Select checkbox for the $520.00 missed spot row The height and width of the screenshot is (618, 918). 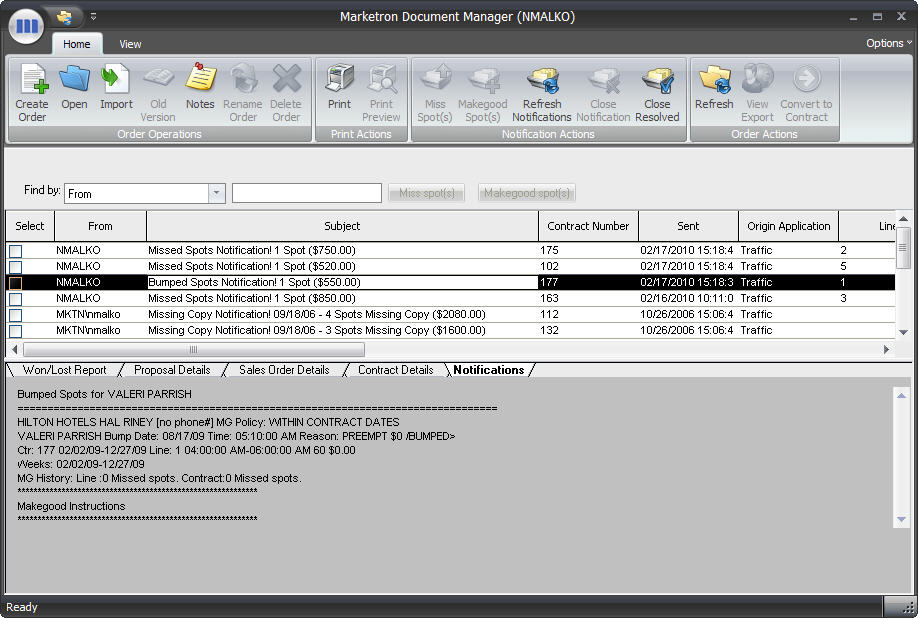16,267
